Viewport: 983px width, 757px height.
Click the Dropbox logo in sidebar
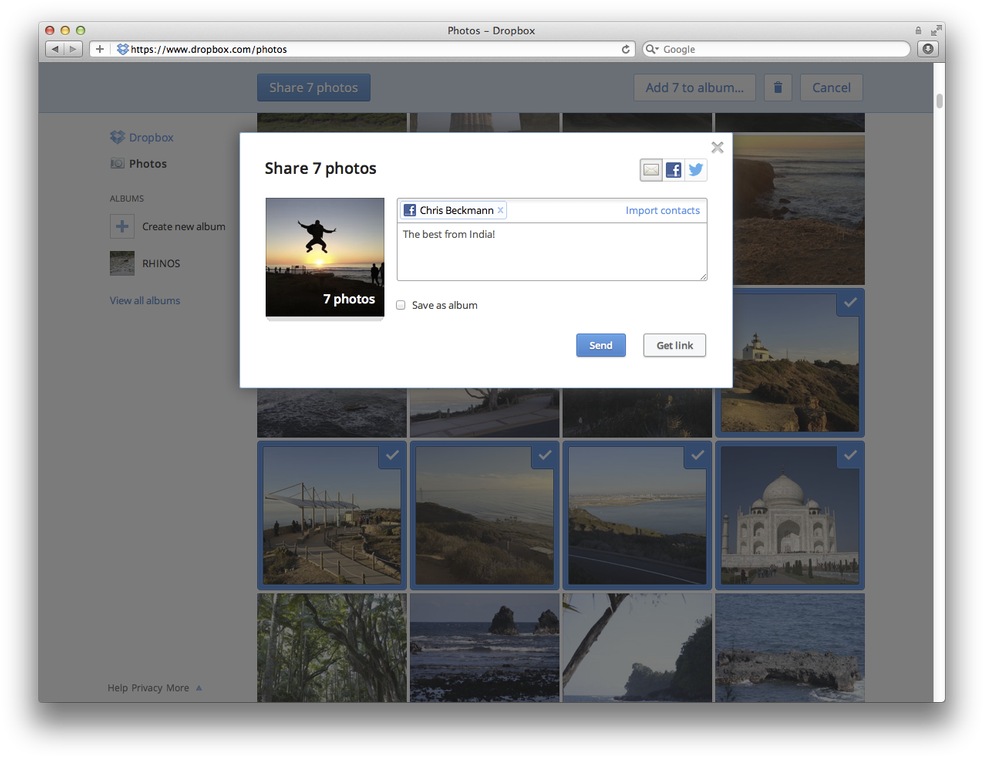point(117,137)
